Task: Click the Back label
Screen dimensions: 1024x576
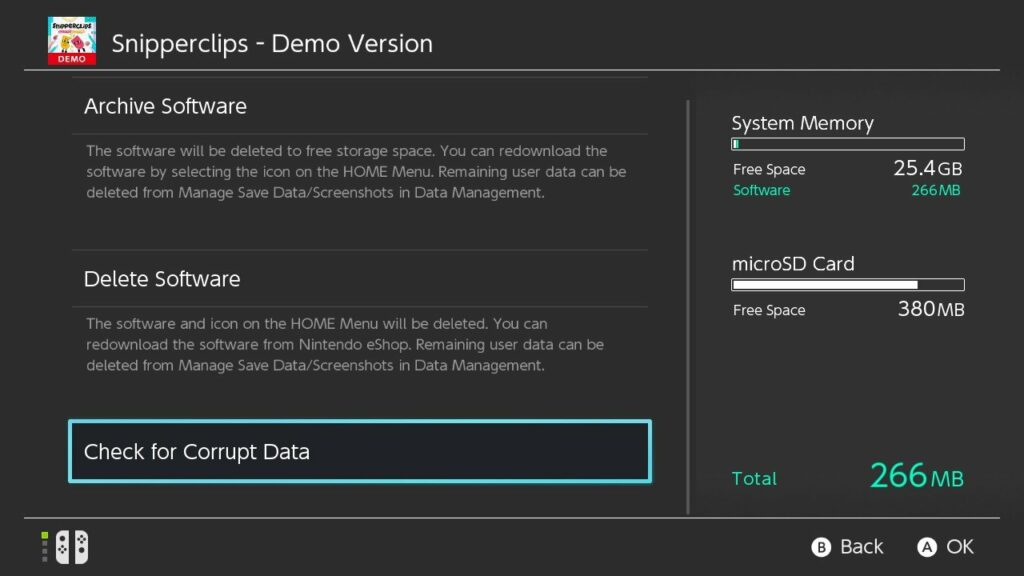Action: (861, 547)
